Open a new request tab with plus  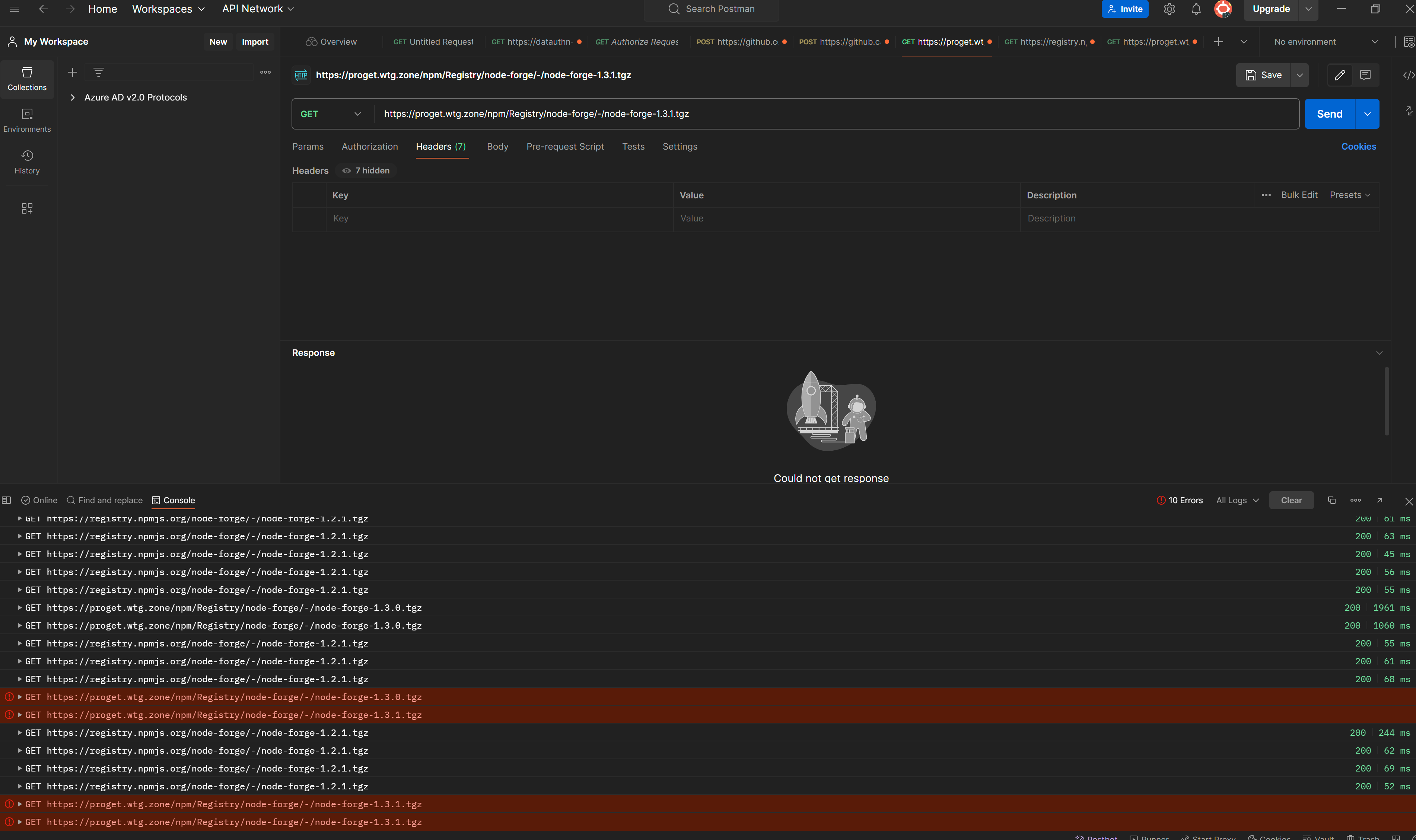[x=1218, y=42]
